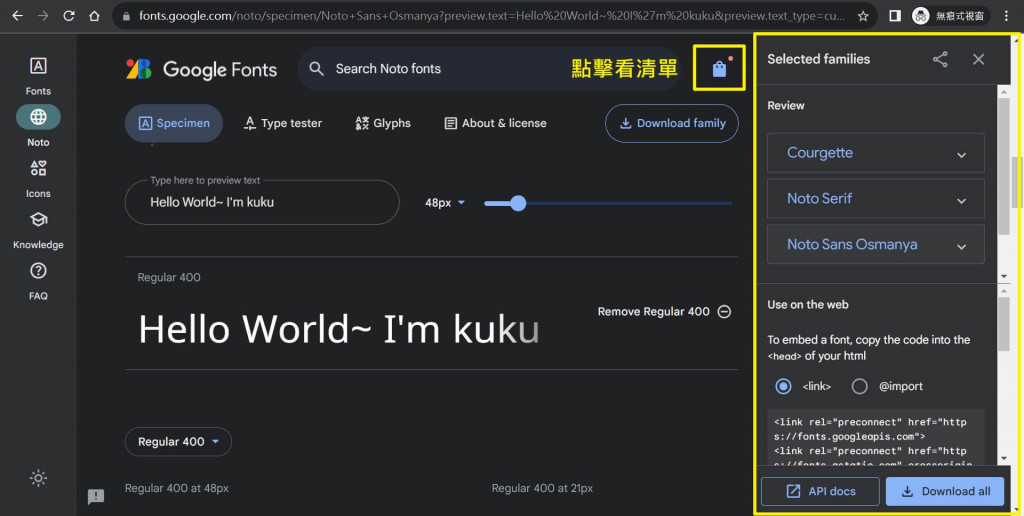Click the site lock icon in address bar

[x=127, y=16]
